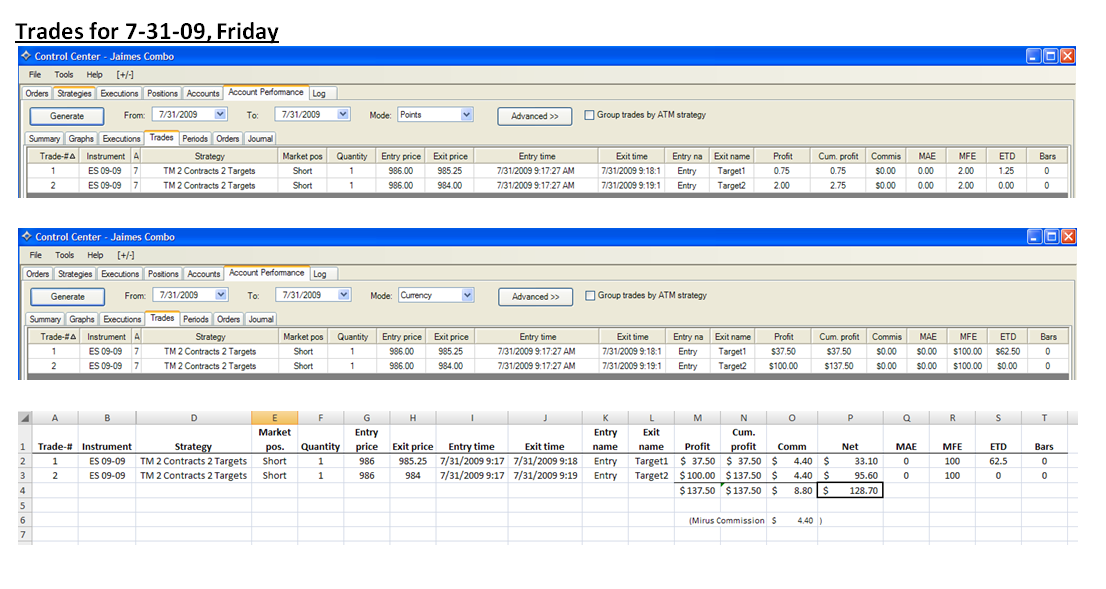Click the spreadsheet cell showing net 128.70
Screen dimensions: 1106x589
point(849,490)
